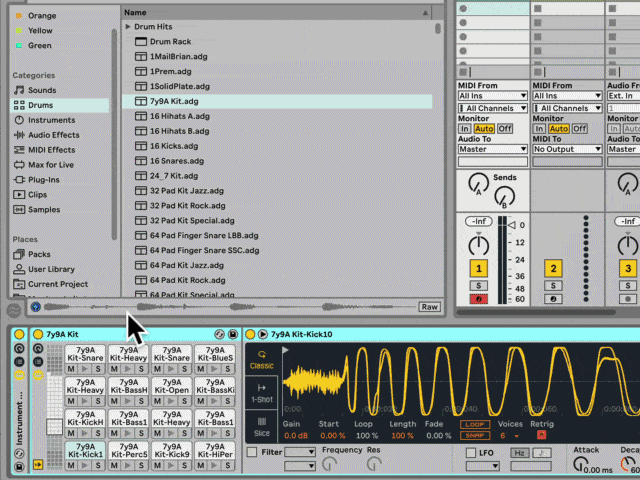Preview the 7y9A Kit-Kick10 sample
This screenshot has width=640, height=480.
click(262, 334)
